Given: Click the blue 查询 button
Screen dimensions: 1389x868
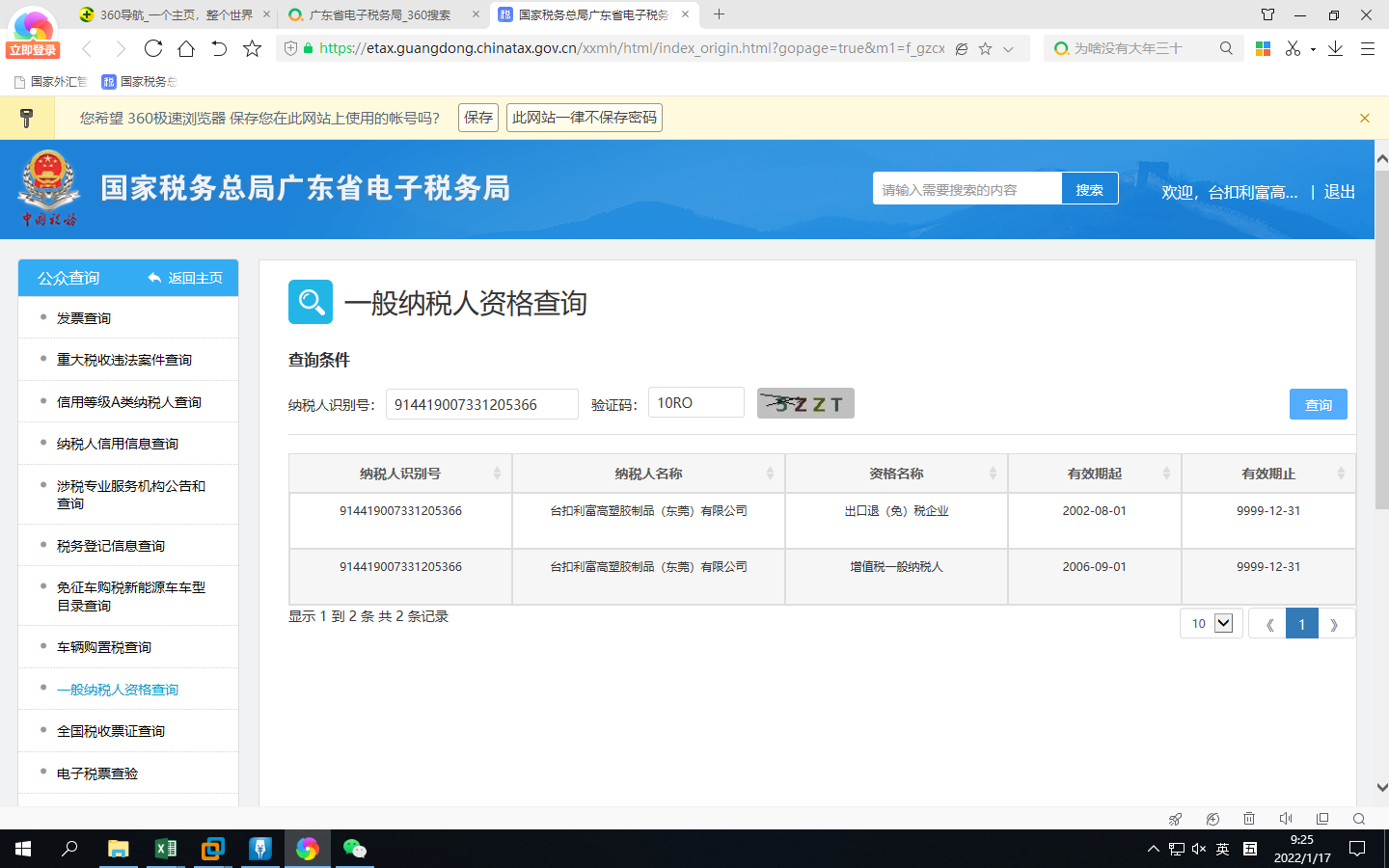Looking at the screenshot, I should (1318, 405).
